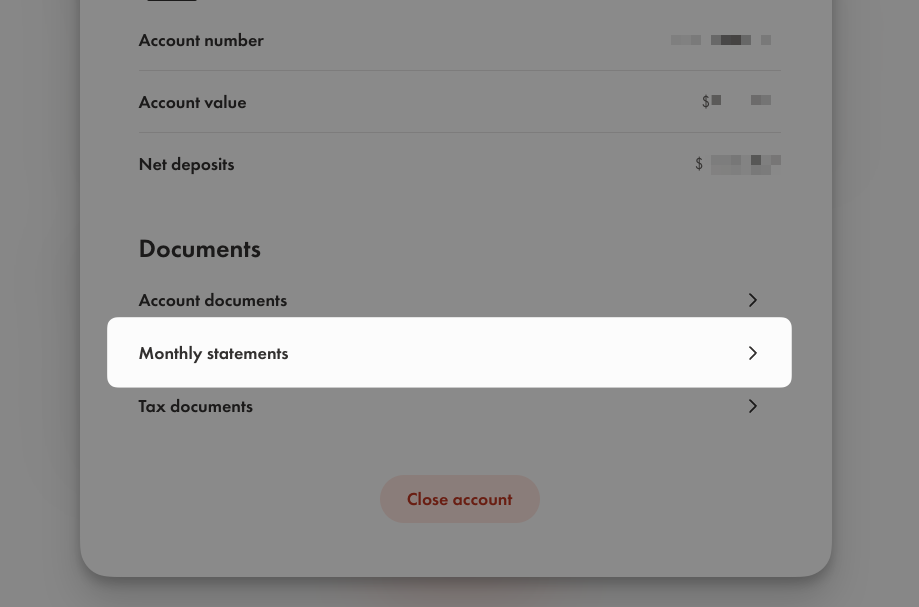This screenshot has width=919, height=607.
Task: Click the Account value row
Action: tap(459, 102)
